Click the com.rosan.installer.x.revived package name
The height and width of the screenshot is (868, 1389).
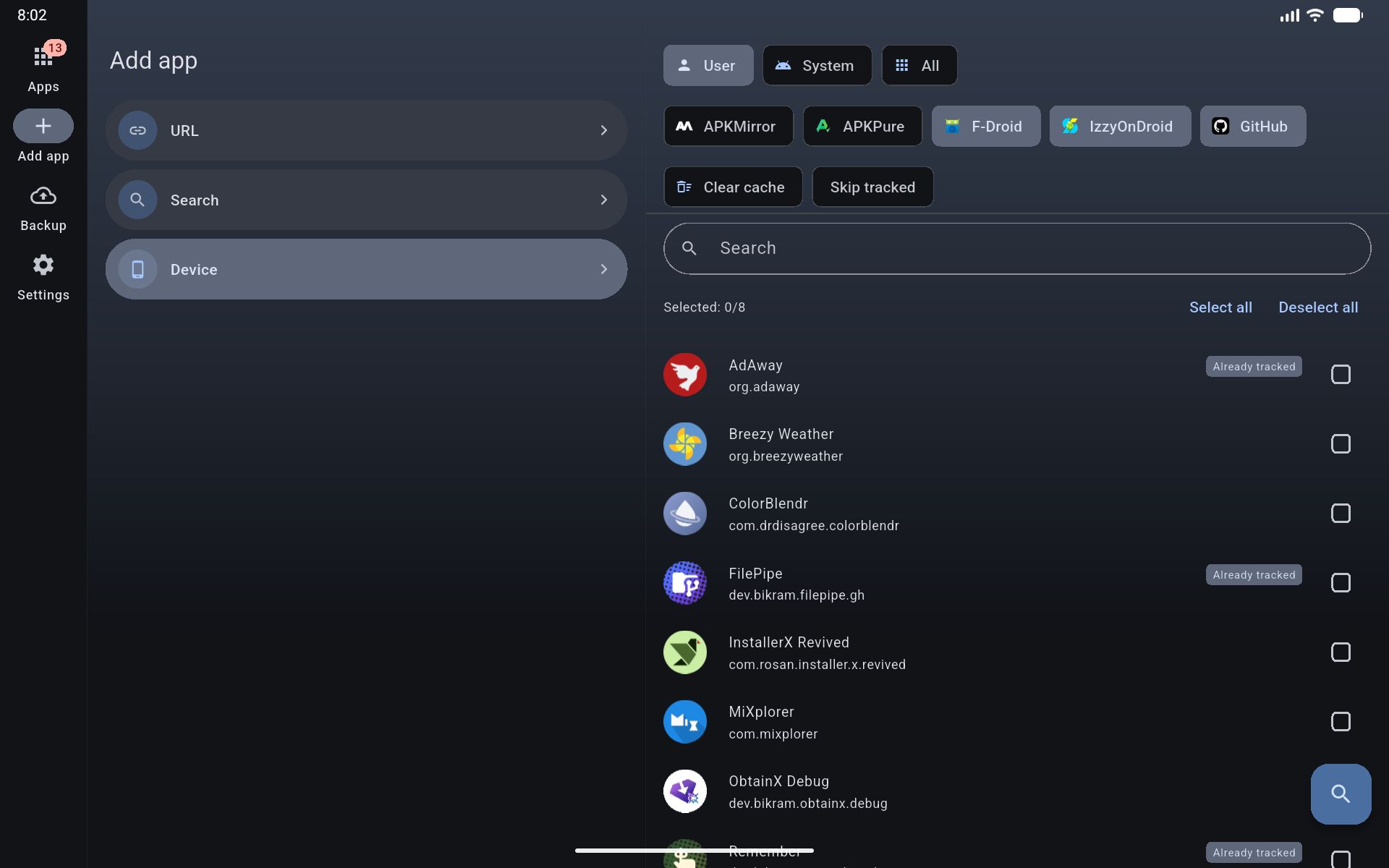tap(817, 665)
